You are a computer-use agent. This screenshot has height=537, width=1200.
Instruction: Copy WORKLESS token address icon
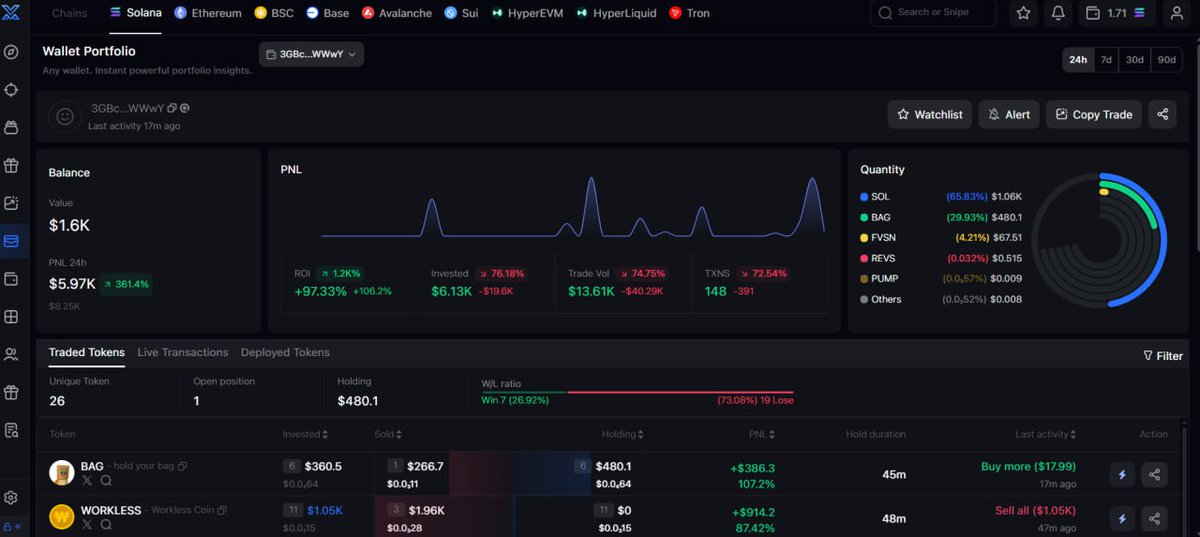222,511
